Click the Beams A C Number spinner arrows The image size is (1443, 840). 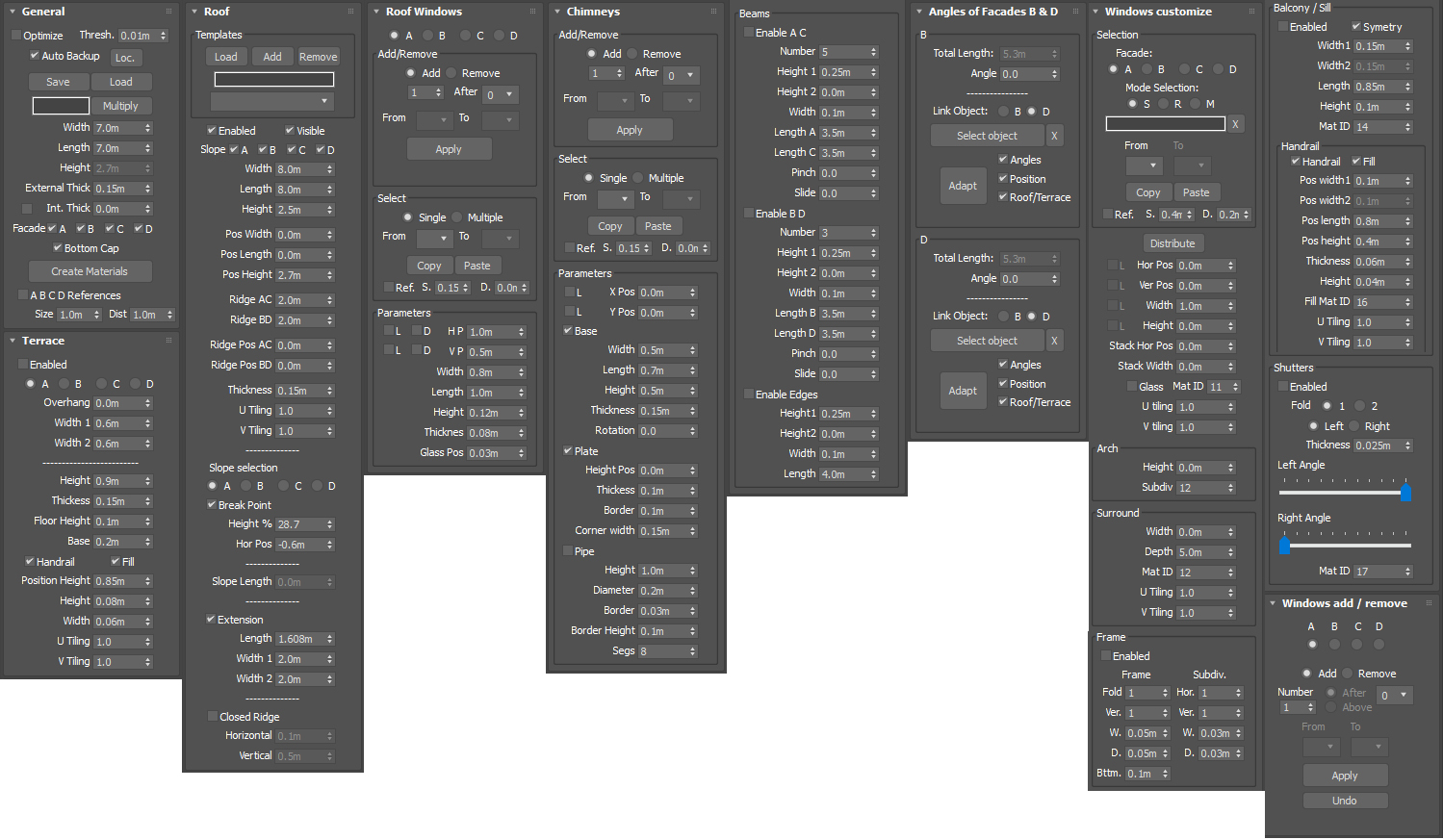(873, 52)
